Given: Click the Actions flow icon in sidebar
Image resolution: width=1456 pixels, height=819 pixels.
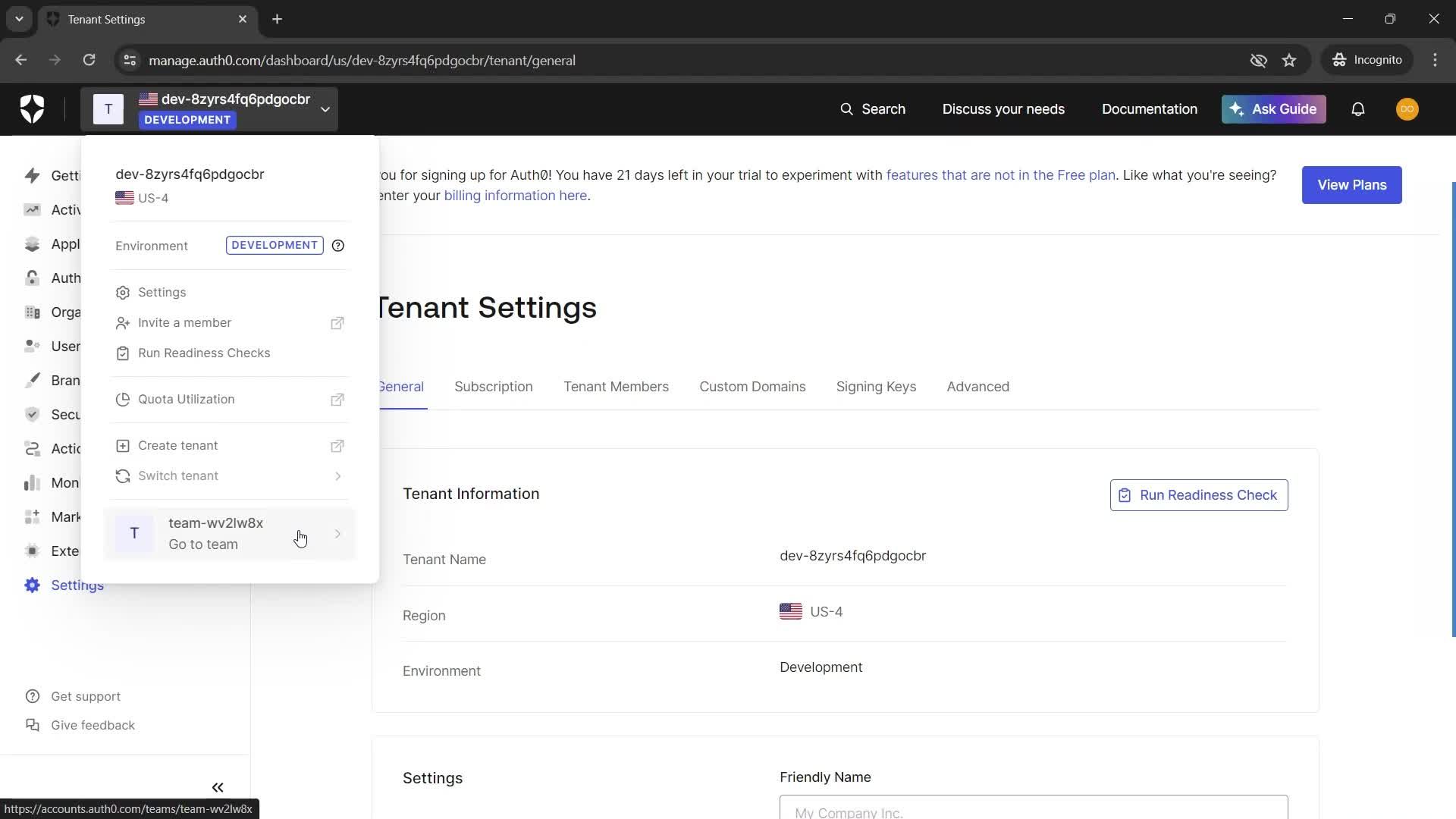Looking at the screenshot, I should 32,449.
